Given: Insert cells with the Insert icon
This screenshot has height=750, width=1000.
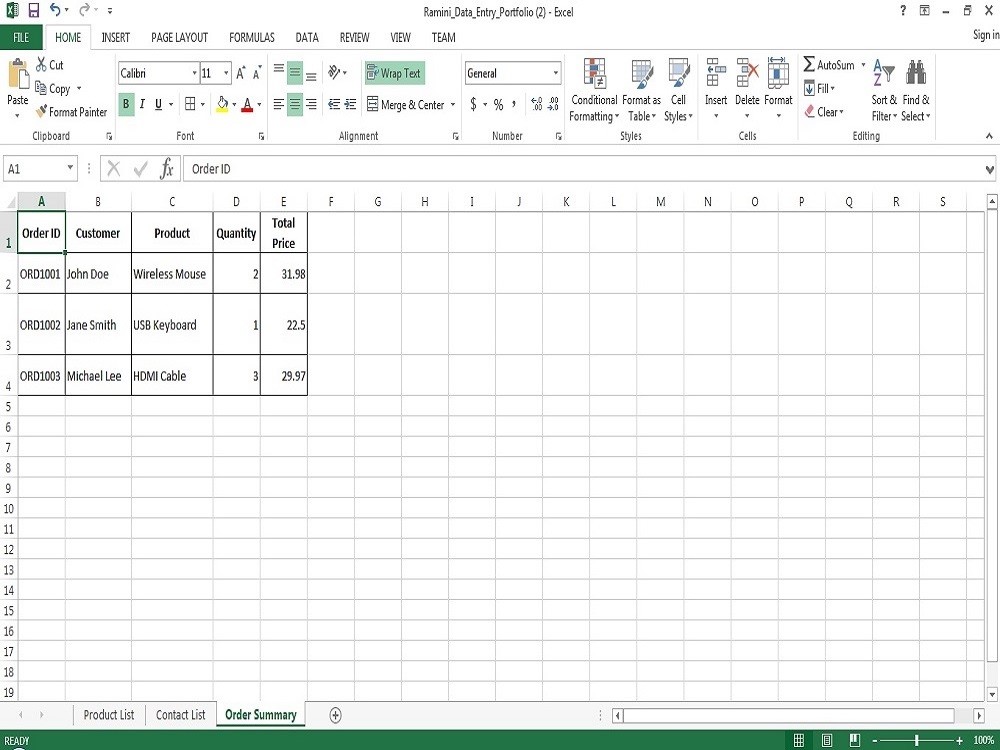Looking at the screenshot, I should (716, 72).
